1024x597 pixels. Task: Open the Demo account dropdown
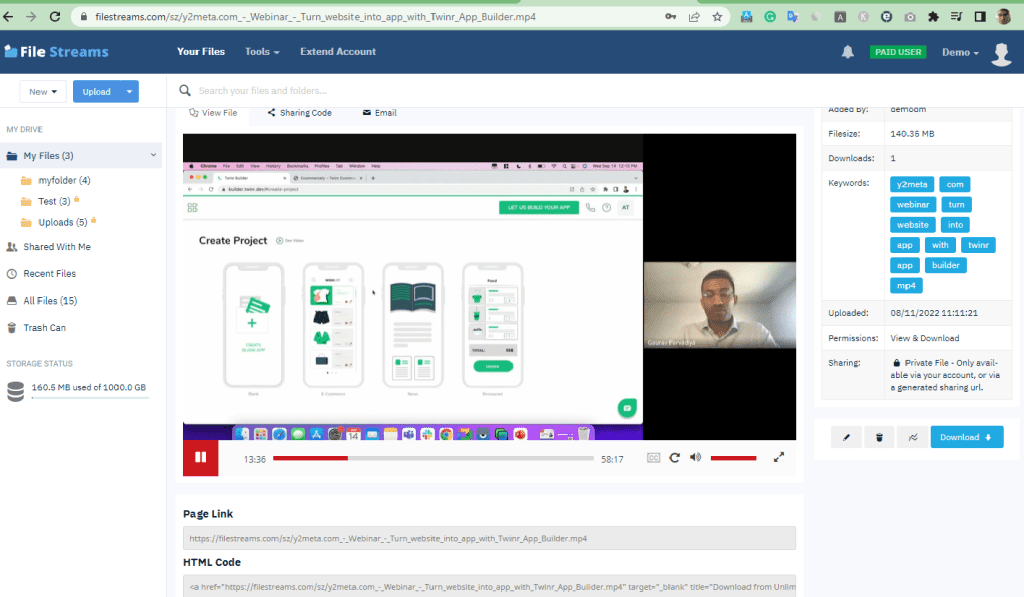[960, 52]
